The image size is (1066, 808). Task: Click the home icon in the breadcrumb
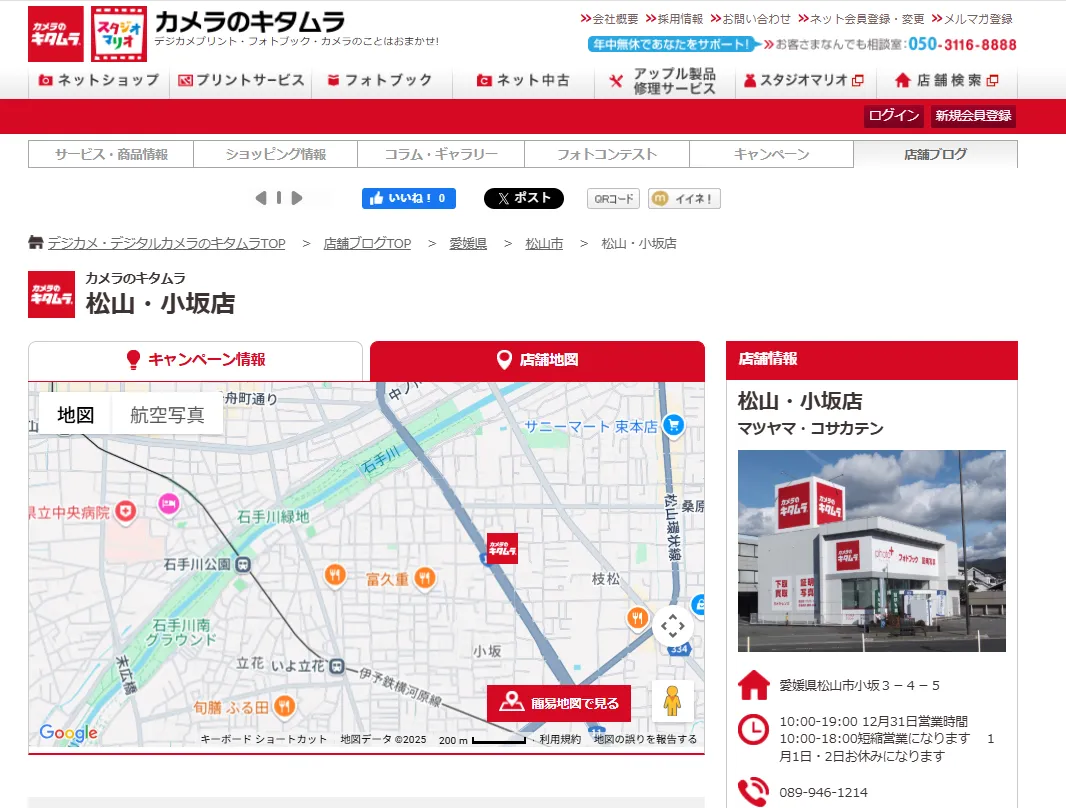(35, 242)
